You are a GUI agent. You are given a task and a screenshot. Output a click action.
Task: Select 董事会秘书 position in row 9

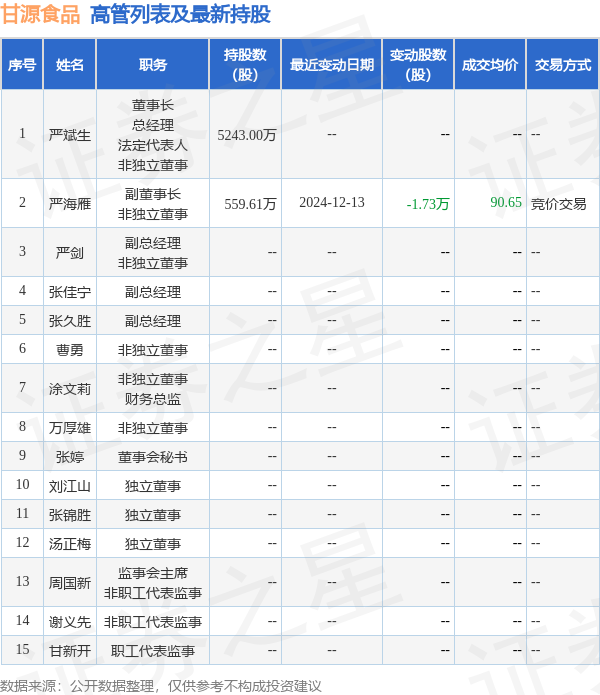click(x=153, y=457)
